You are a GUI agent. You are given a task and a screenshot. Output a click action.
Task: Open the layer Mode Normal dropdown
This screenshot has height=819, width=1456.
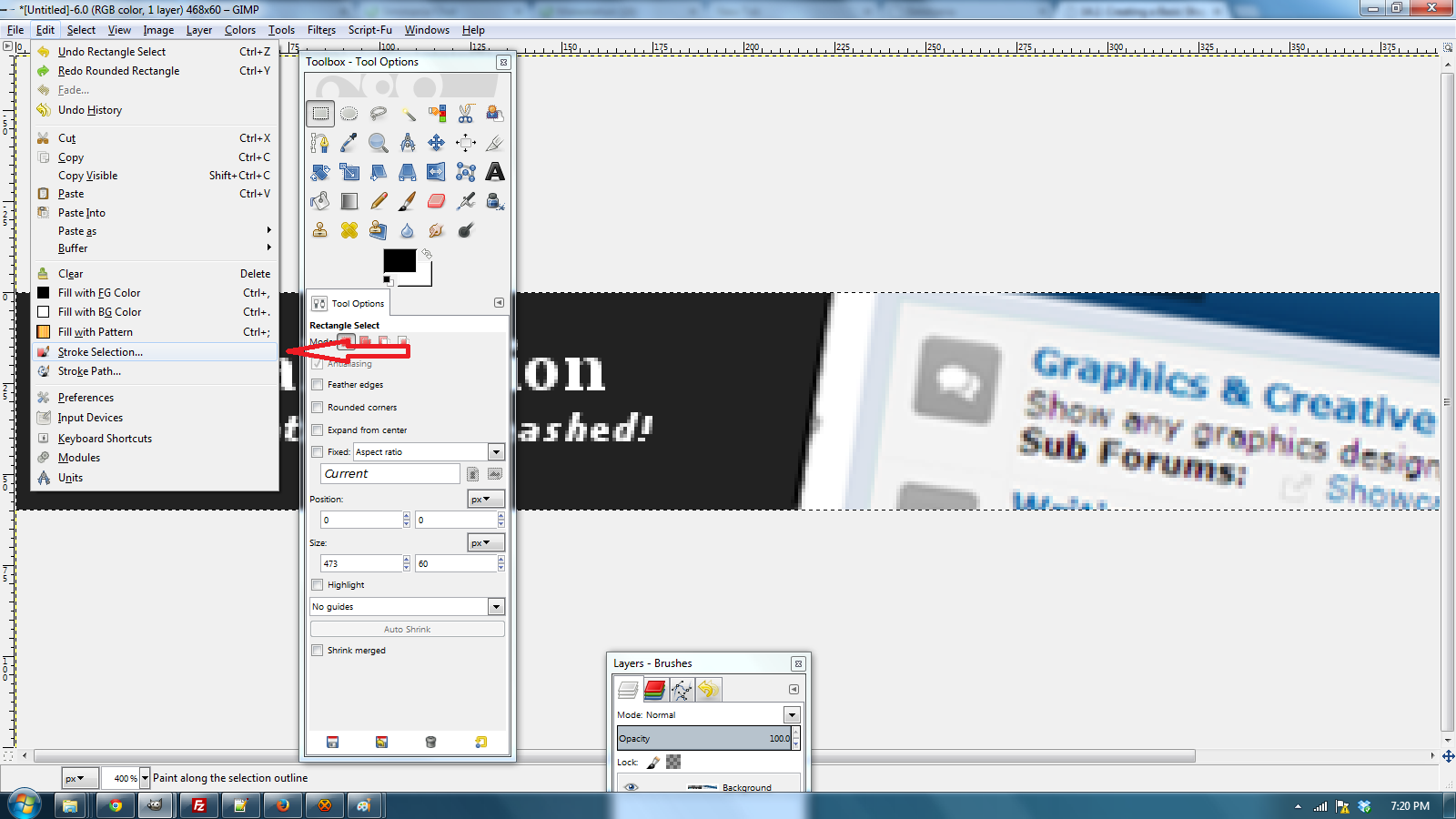pyautogui.click(x=792, y=715)
